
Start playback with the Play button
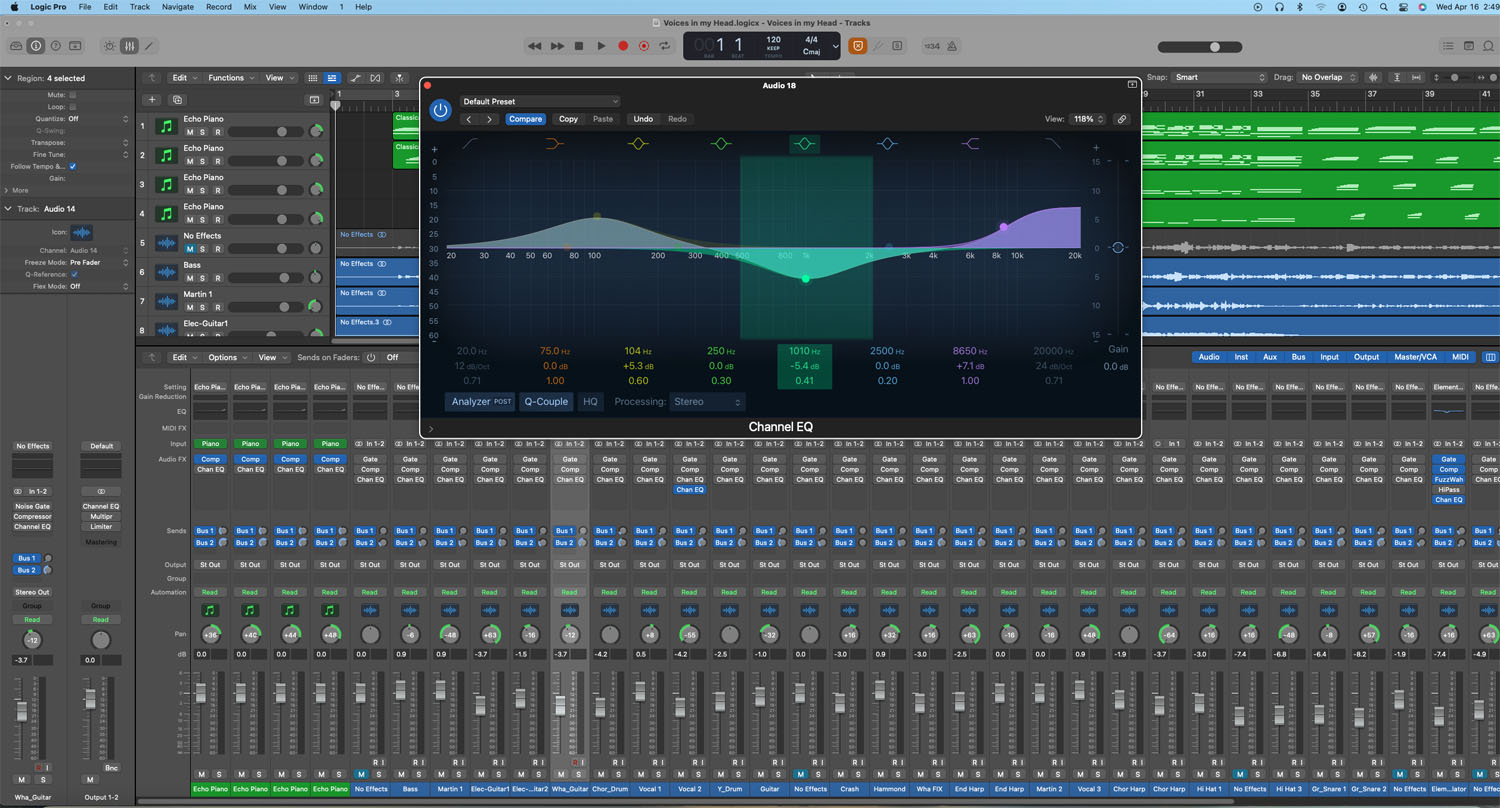pos(601,46)
